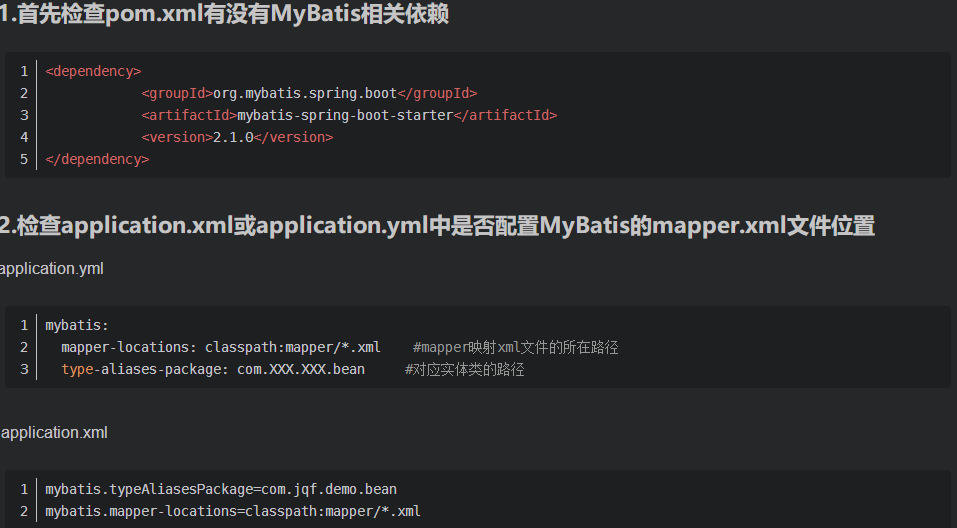This screenshot has width=957, height=528.
Task: Click mybatis.typeAliasesPackage=com.jqf.demo.bean line
Action: click(221, 490)
